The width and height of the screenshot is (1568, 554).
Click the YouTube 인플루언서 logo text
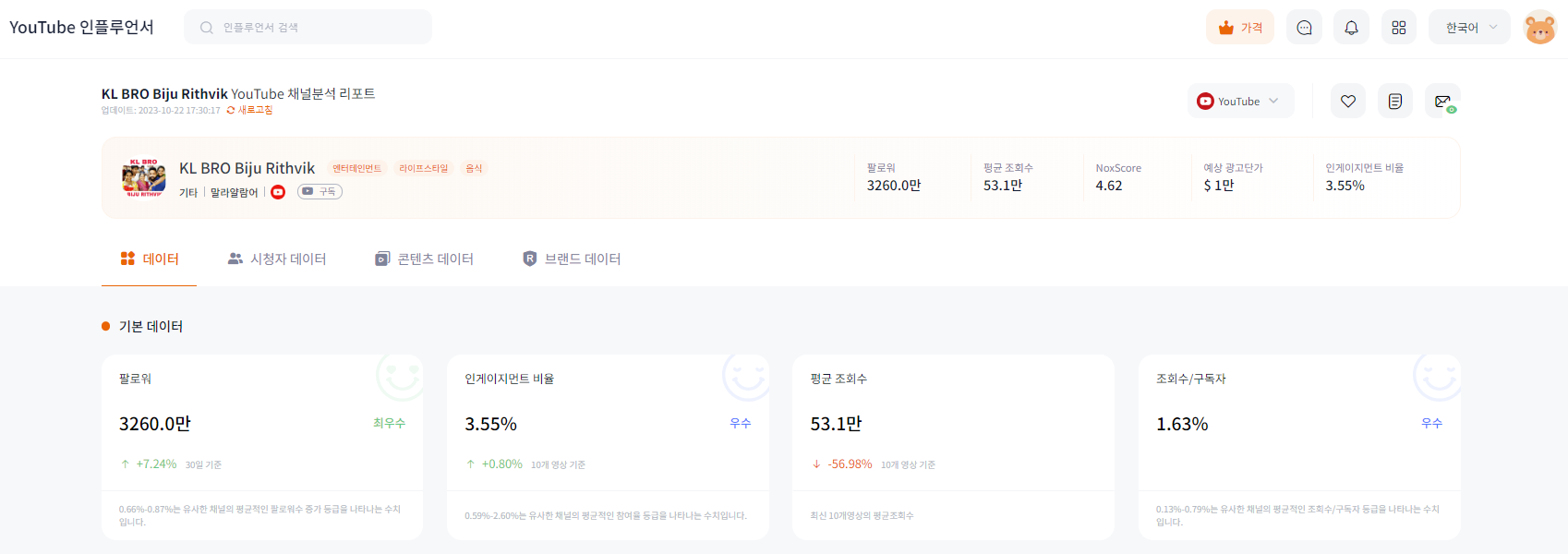[81, 28]
